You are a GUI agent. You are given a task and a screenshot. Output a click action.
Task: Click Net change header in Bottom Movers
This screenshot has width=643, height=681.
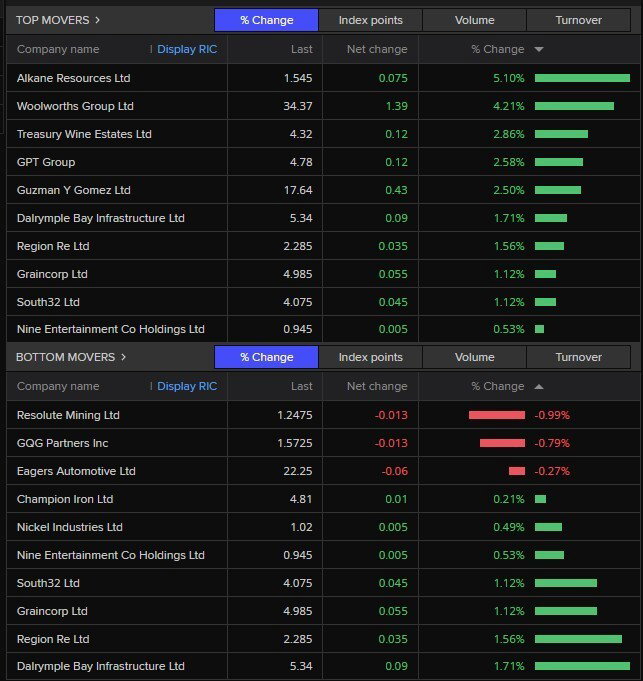point(377,387)
